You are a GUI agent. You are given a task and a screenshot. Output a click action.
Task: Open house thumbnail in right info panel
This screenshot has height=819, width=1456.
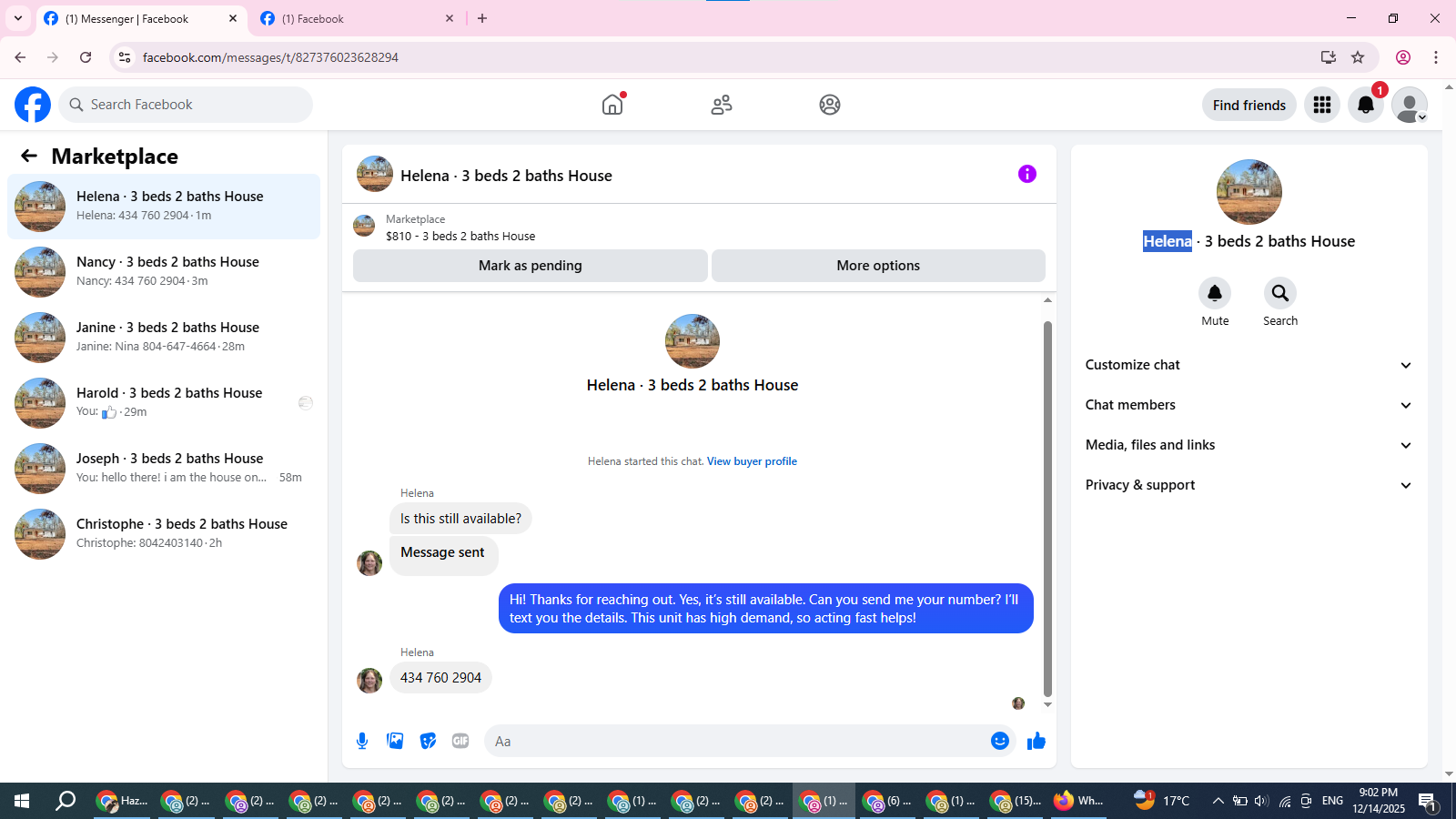click(1249, 192)
